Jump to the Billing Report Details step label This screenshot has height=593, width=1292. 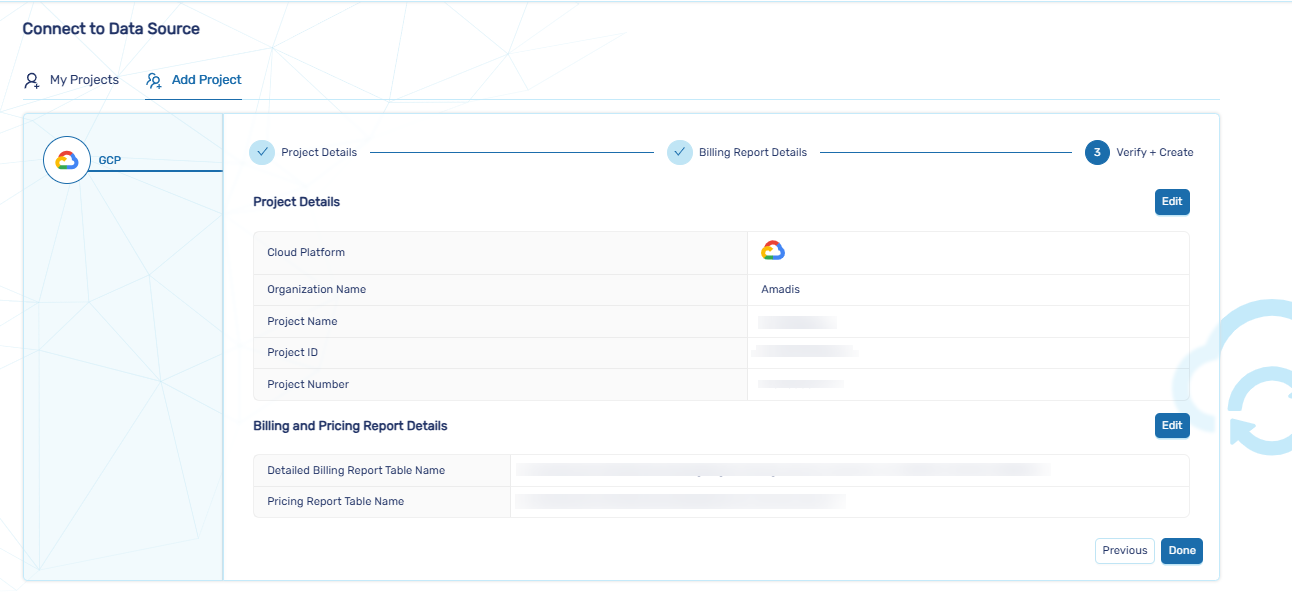pyautogui.click(x=752, y=152)
